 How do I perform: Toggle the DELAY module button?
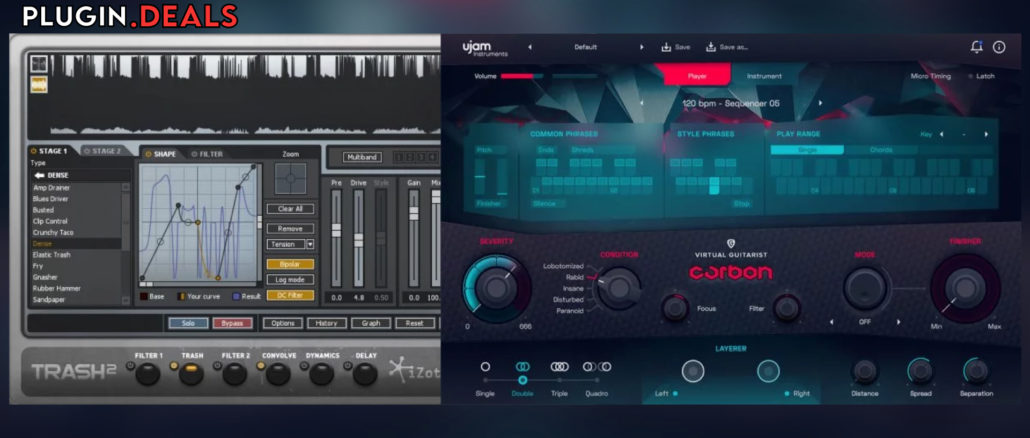tap(365, 374)
